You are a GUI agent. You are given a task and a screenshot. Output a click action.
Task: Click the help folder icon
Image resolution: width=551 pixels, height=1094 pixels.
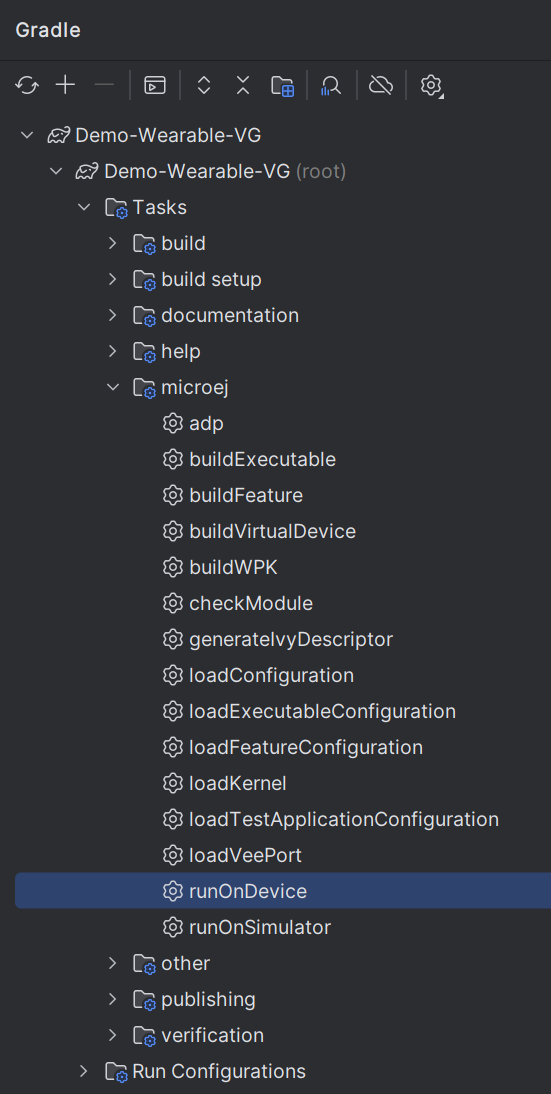coord(144,352)
